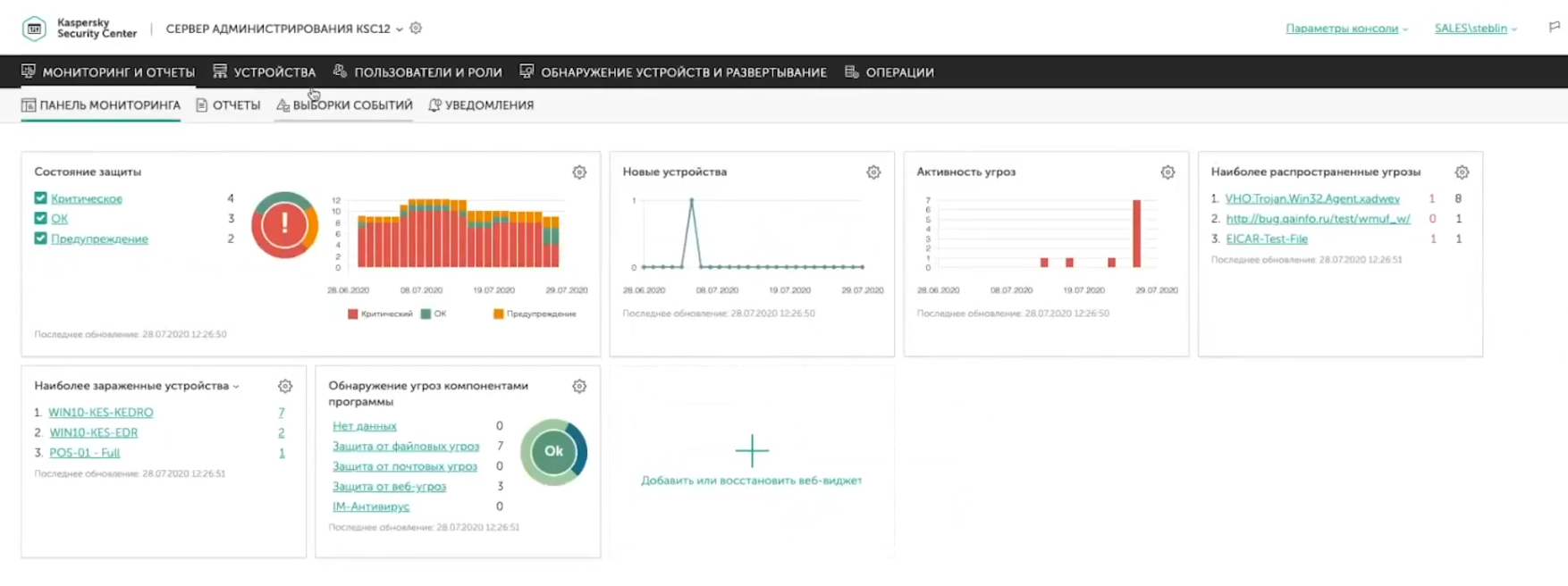Click count 2 next to WIN10-KES-EDR
The width and height of the screenshot is (1568, 586).
pyautogui.click(x=281, y=432)
